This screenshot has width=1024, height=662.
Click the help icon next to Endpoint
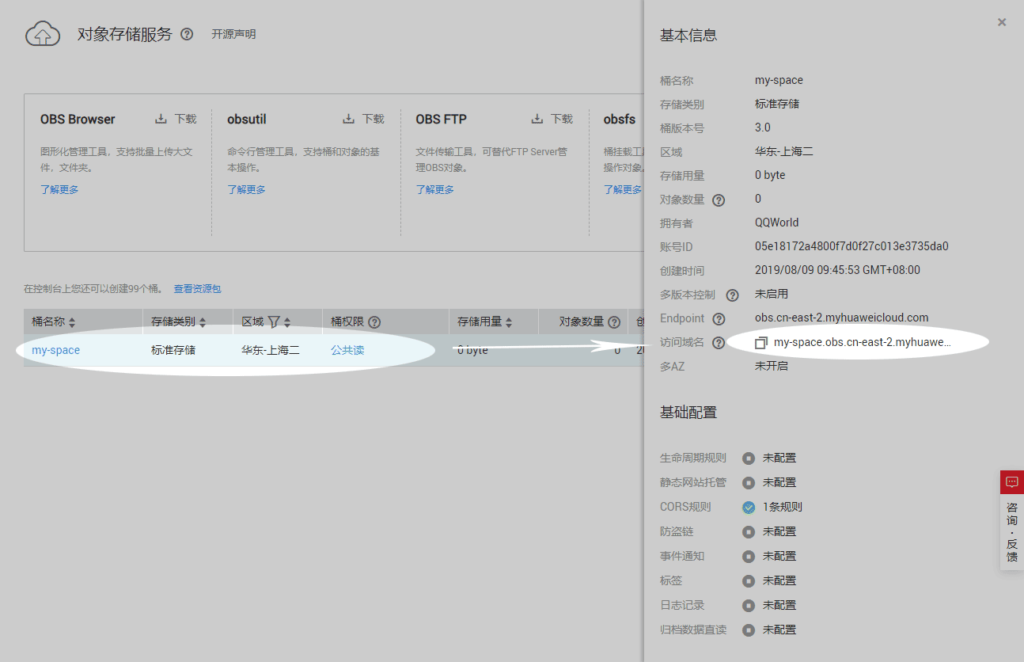[x=717, y=319]
